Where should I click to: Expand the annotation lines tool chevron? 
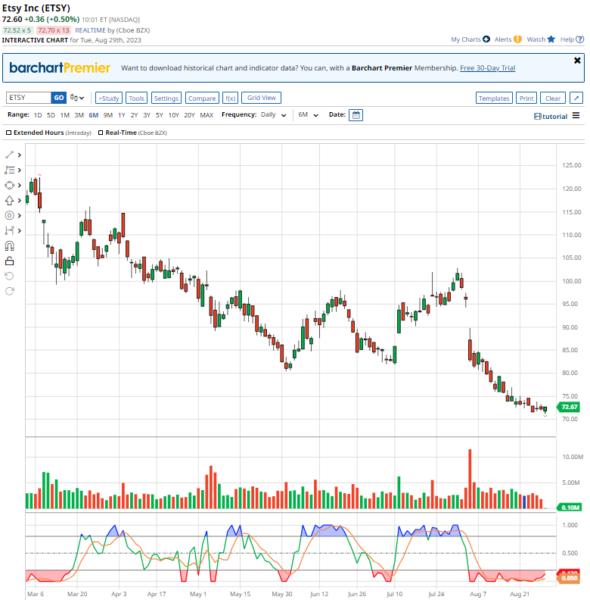click(19, 170)
